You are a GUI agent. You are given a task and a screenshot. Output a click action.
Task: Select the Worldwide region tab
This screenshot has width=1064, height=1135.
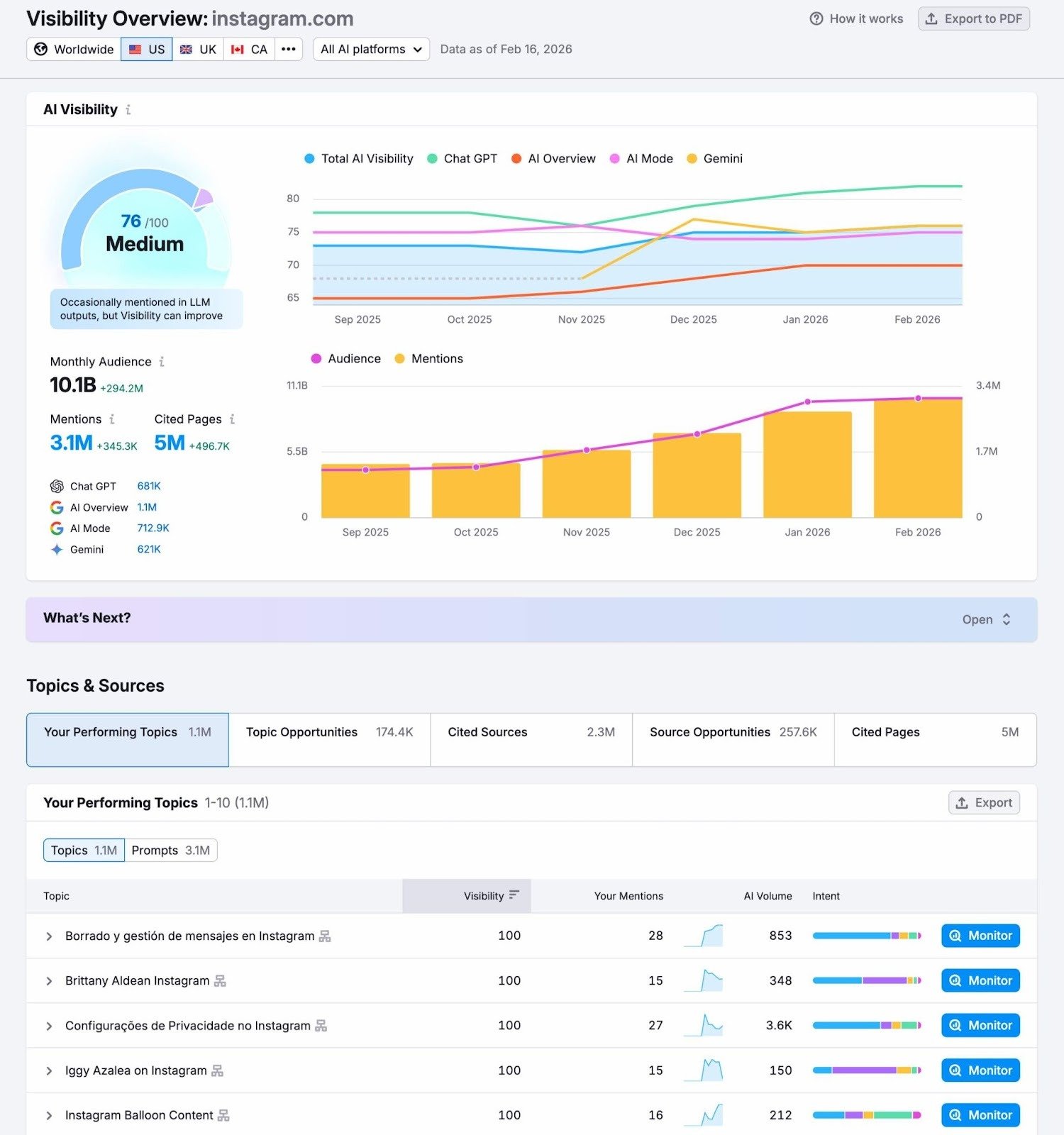pos(74,49)
